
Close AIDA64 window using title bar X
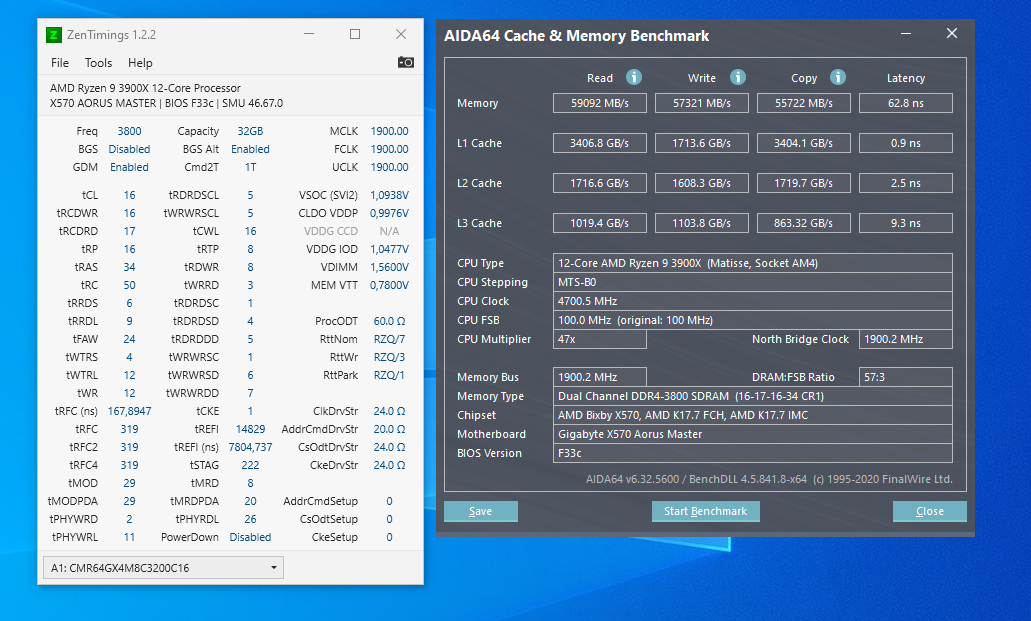(951, 34)
